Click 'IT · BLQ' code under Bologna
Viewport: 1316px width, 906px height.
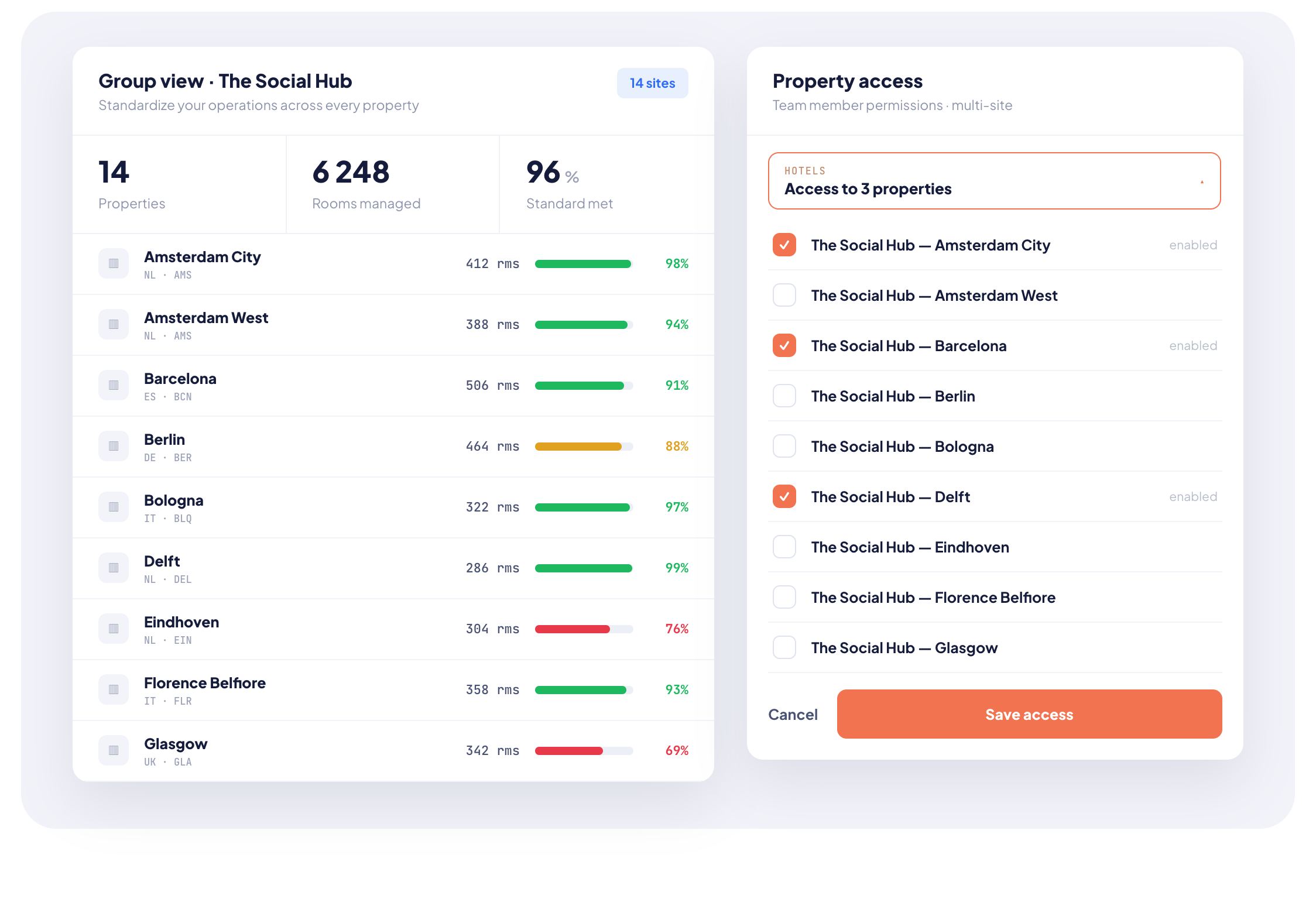(168, 519)
